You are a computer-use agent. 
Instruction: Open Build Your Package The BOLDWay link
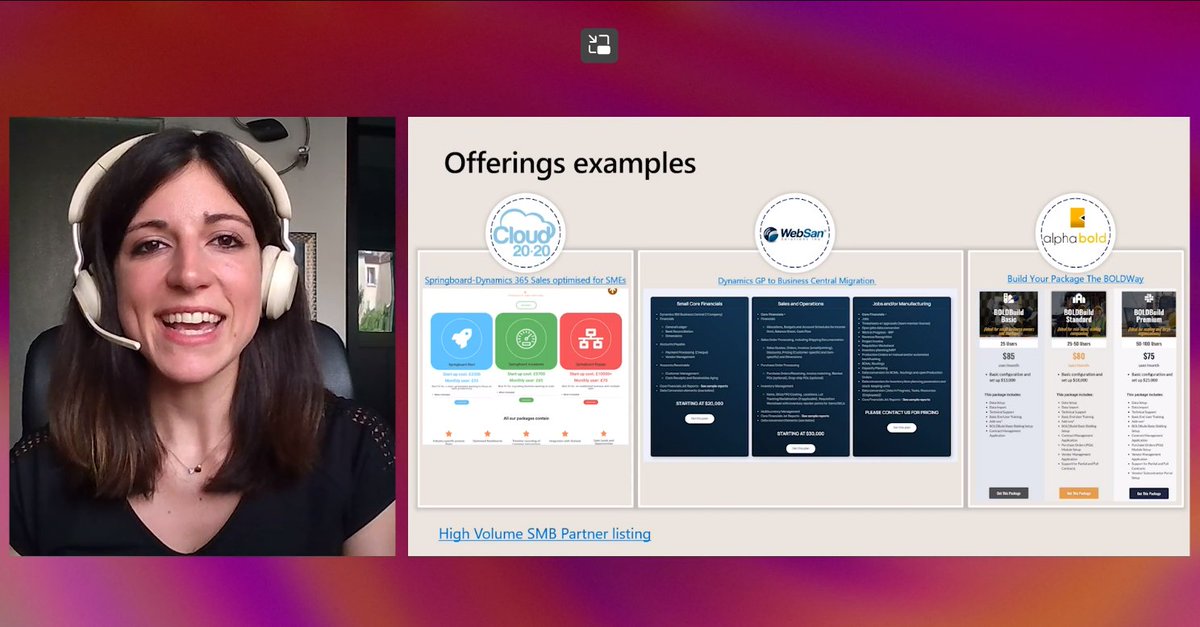point(1075,279)
